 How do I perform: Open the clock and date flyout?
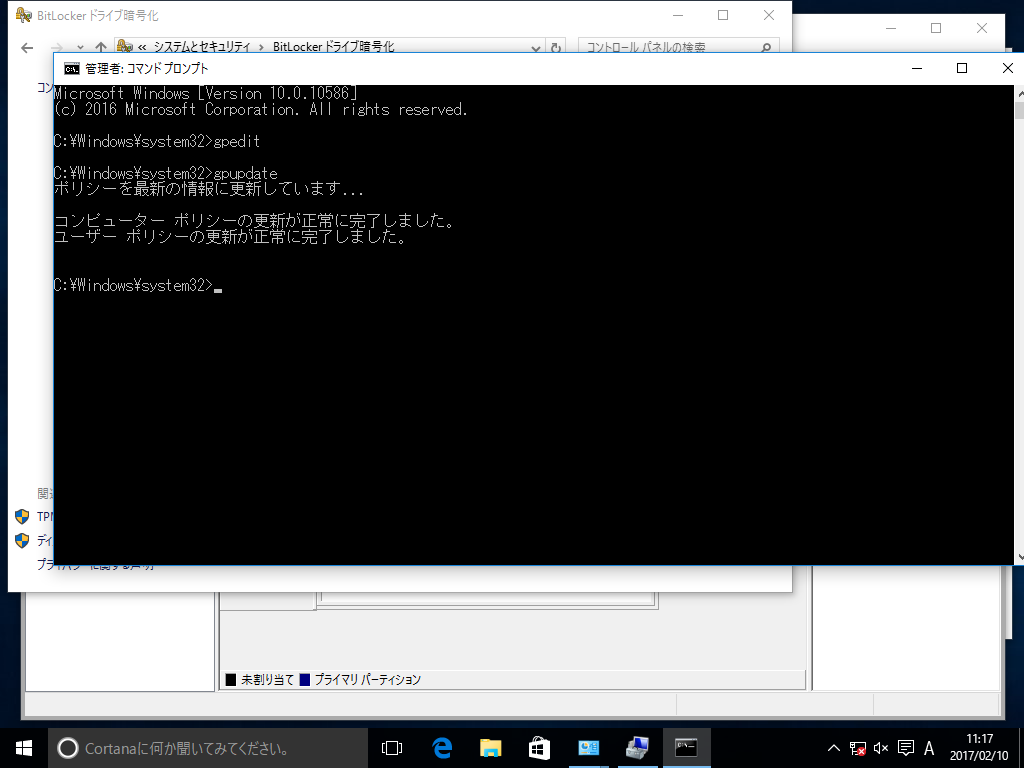point(980,748)
